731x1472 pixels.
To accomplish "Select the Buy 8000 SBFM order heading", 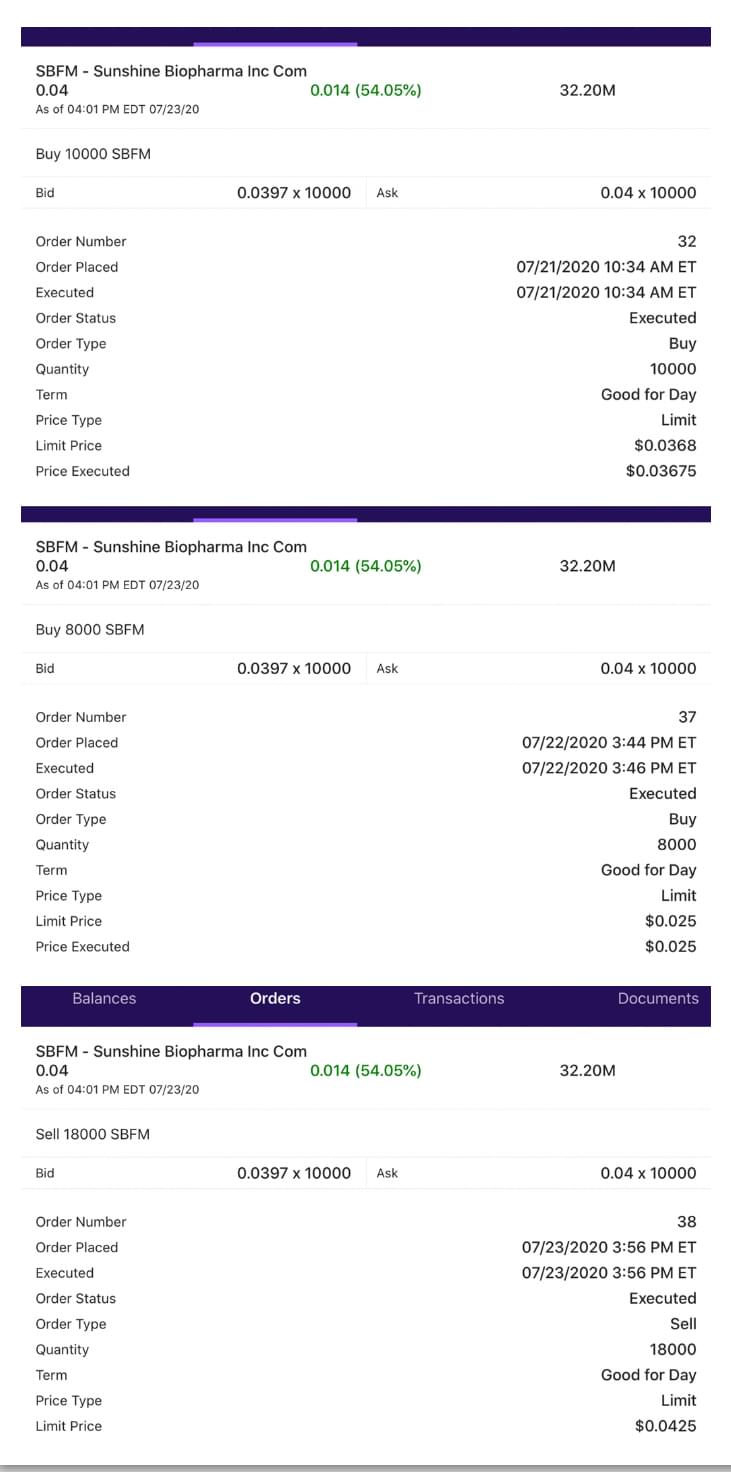I will coord(90,630).
